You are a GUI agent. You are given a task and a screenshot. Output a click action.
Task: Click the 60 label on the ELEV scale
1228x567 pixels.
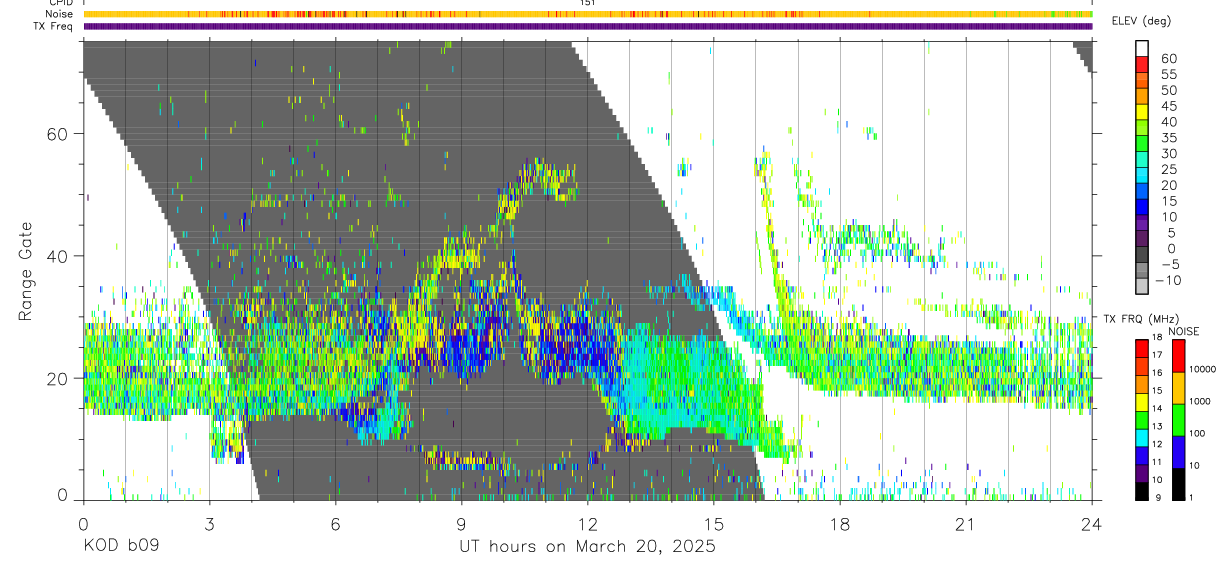point(1167,58)
